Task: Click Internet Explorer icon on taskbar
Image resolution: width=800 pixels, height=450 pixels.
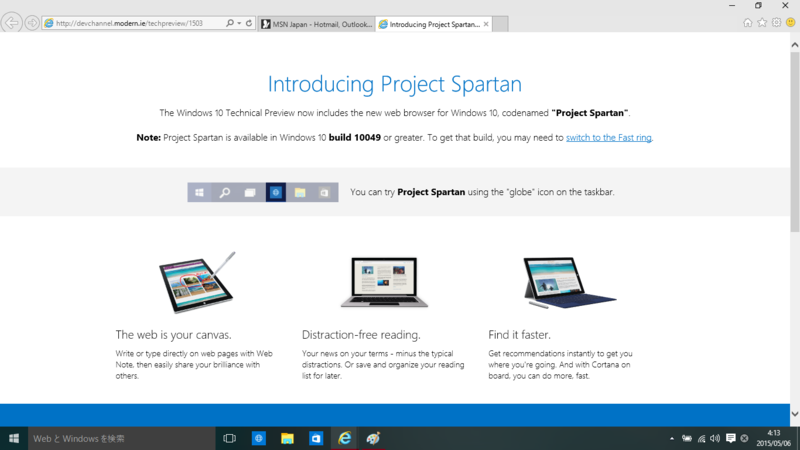Action: [344, 438]
